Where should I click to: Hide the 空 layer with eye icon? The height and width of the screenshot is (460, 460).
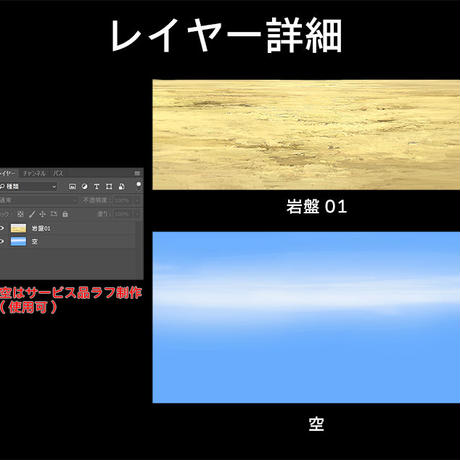point(2,241)
